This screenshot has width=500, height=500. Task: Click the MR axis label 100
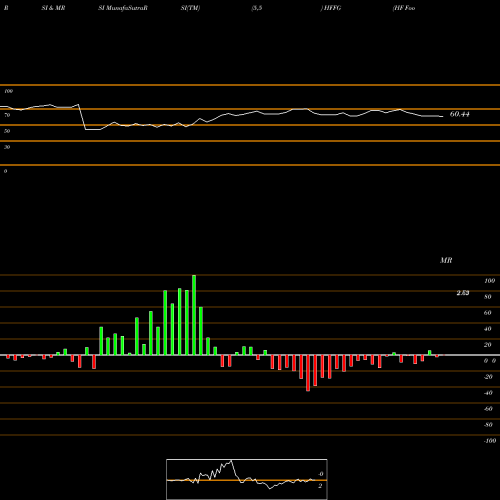(x=489, y=281)
